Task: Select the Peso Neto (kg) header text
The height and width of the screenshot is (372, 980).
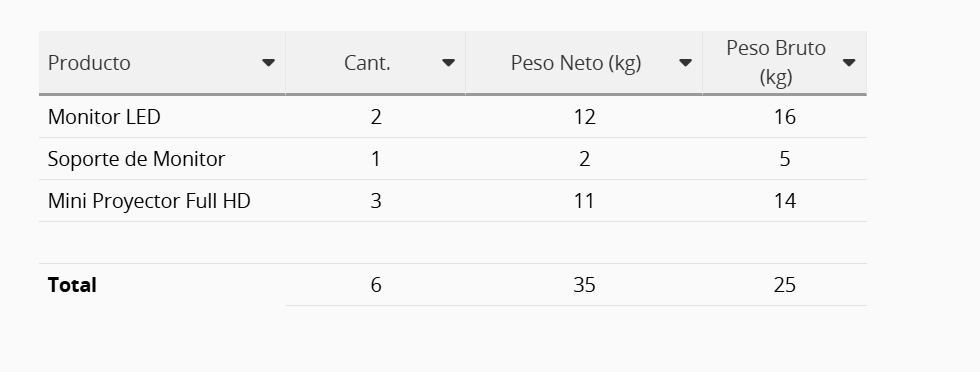Action: click(576, 63)
